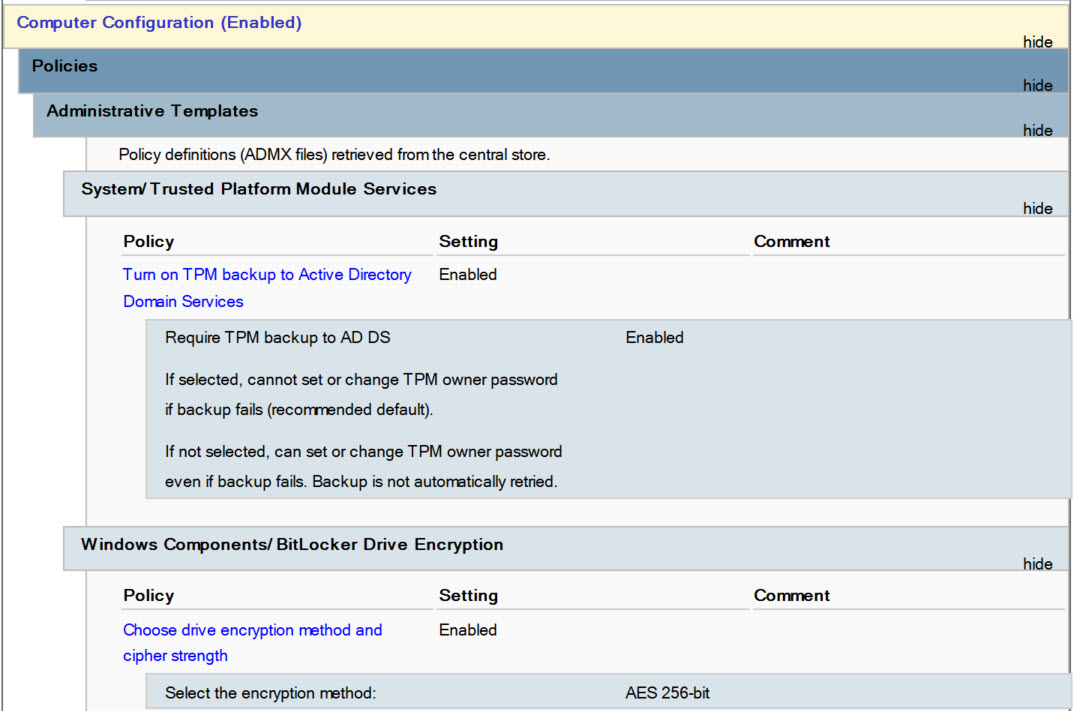Viewport: 1073px width, 711px height.
Task: Collapse the Policies section
Action: pyautogui.click(x=1037, y=86)
